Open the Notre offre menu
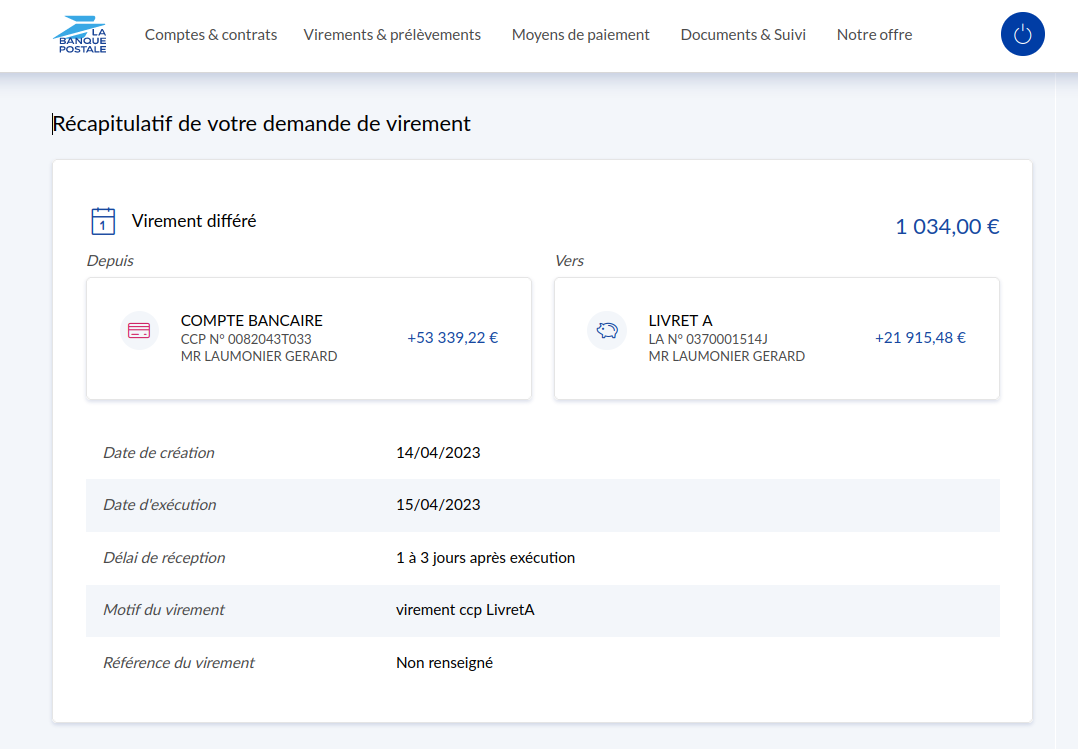 [x=874, y=35]
